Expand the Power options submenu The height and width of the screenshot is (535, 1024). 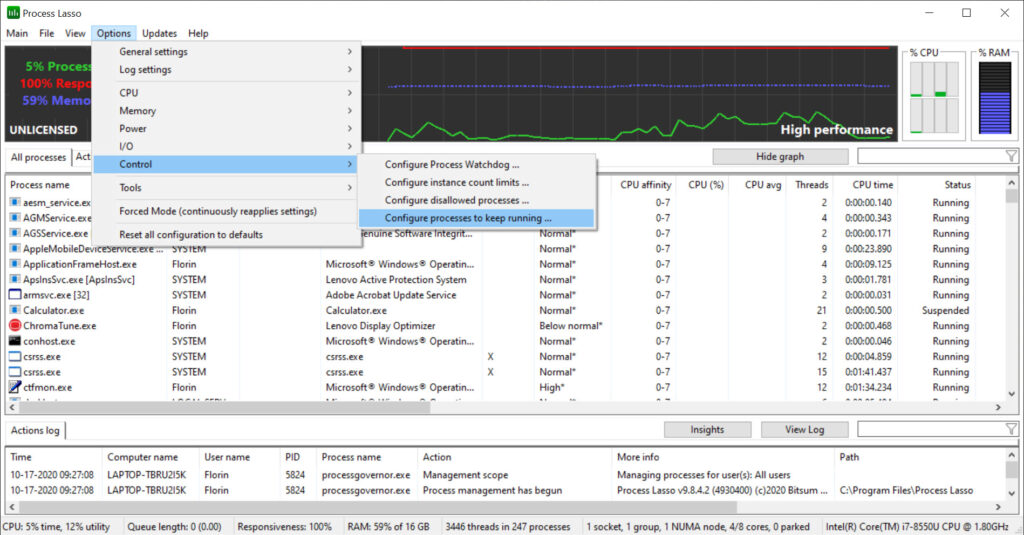(x=227, y=129)
